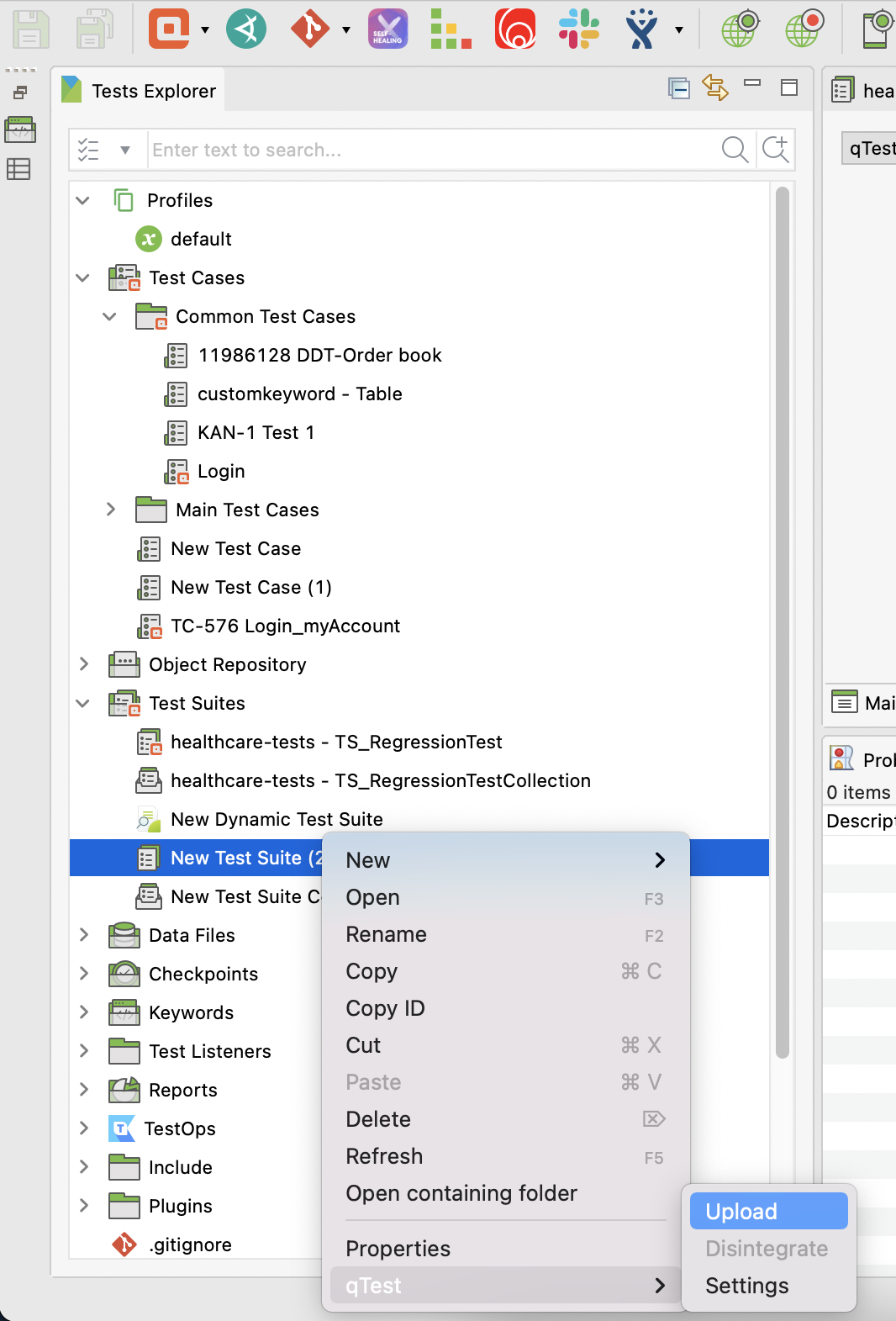Click Collapse All in Tests Explorer
896x1321 pixels.
click(678, 88)
